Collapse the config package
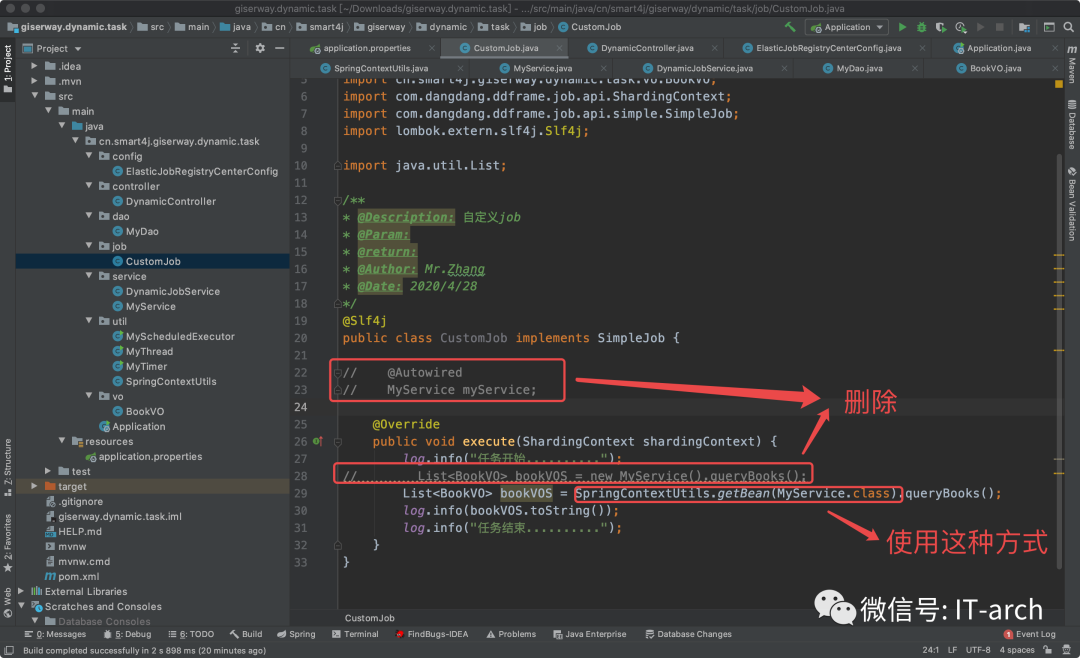 89,156
